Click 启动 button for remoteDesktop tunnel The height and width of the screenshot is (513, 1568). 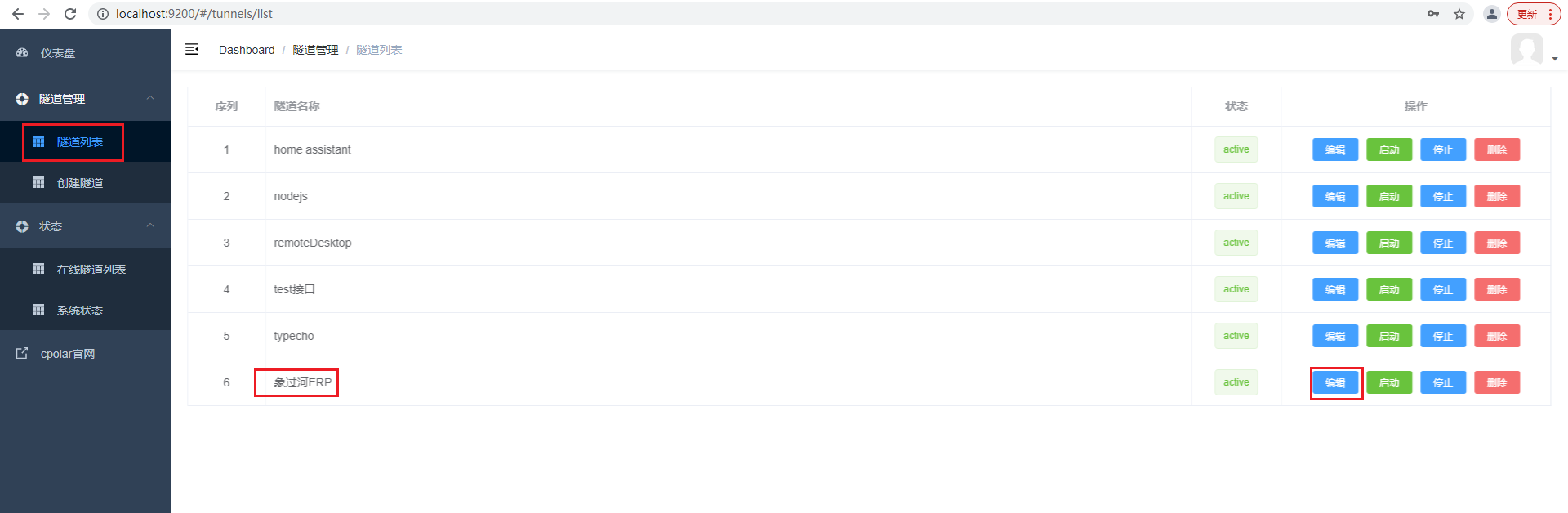point(1389,243)
